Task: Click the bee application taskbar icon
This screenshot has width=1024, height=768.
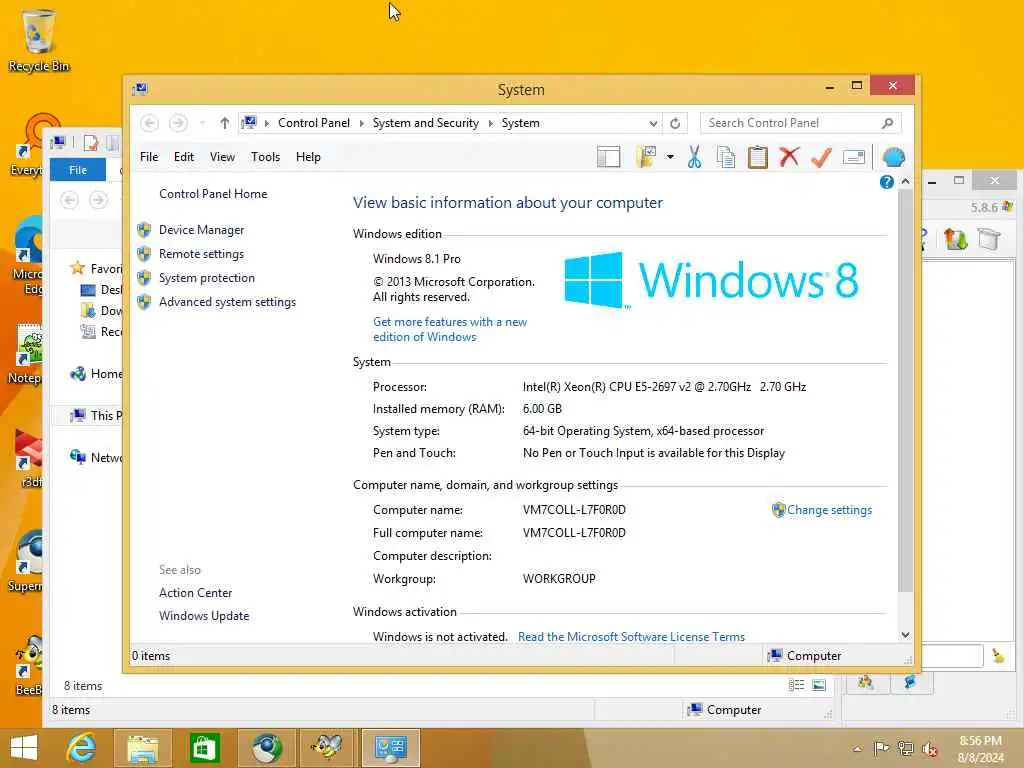Action: (327, 748)
